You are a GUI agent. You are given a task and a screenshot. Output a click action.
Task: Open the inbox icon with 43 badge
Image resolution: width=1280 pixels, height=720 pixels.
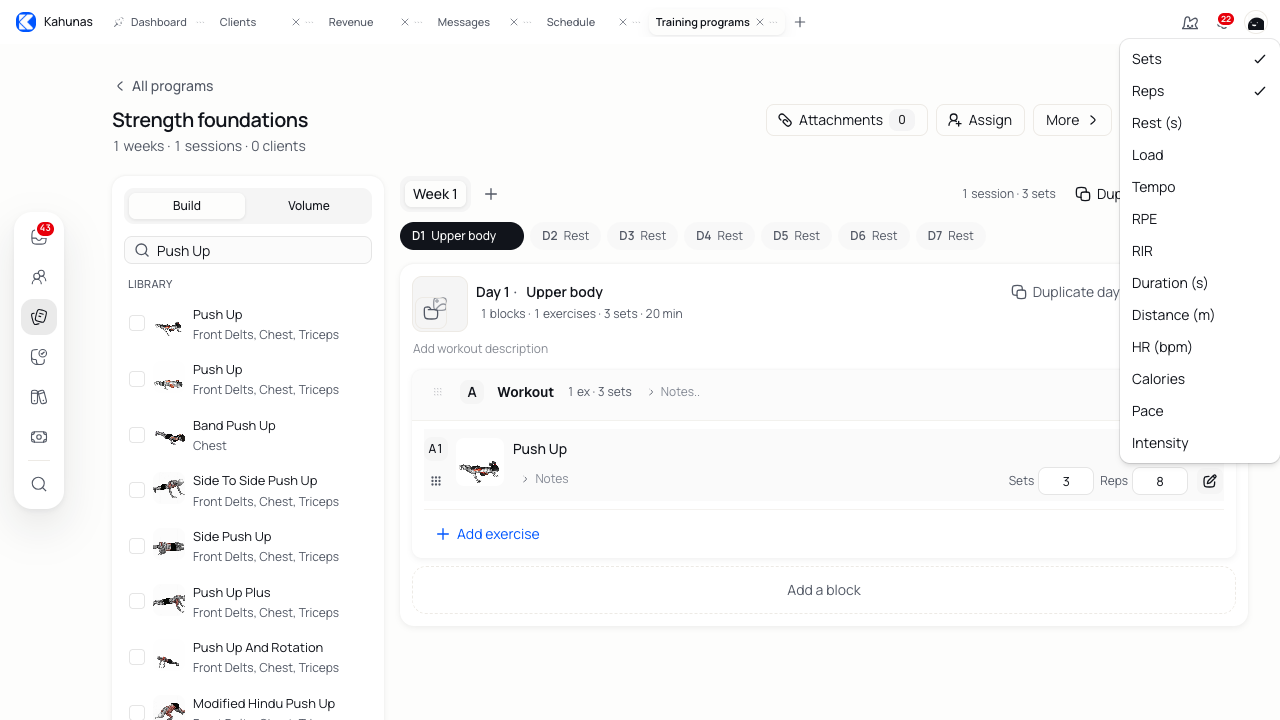pyautogui.click(x=39, y=237)
